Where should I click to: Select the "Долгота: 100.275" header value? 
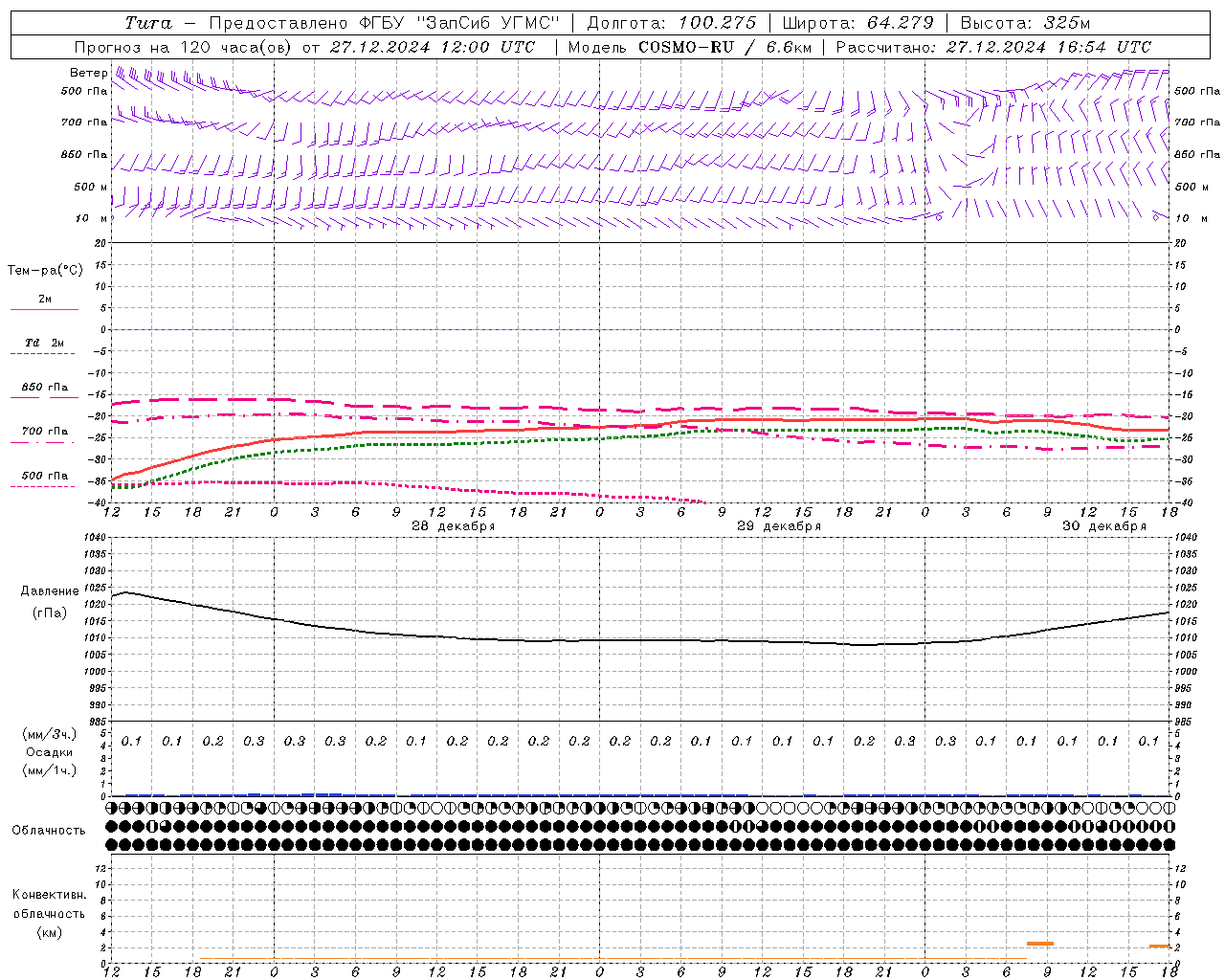[672, 23]
